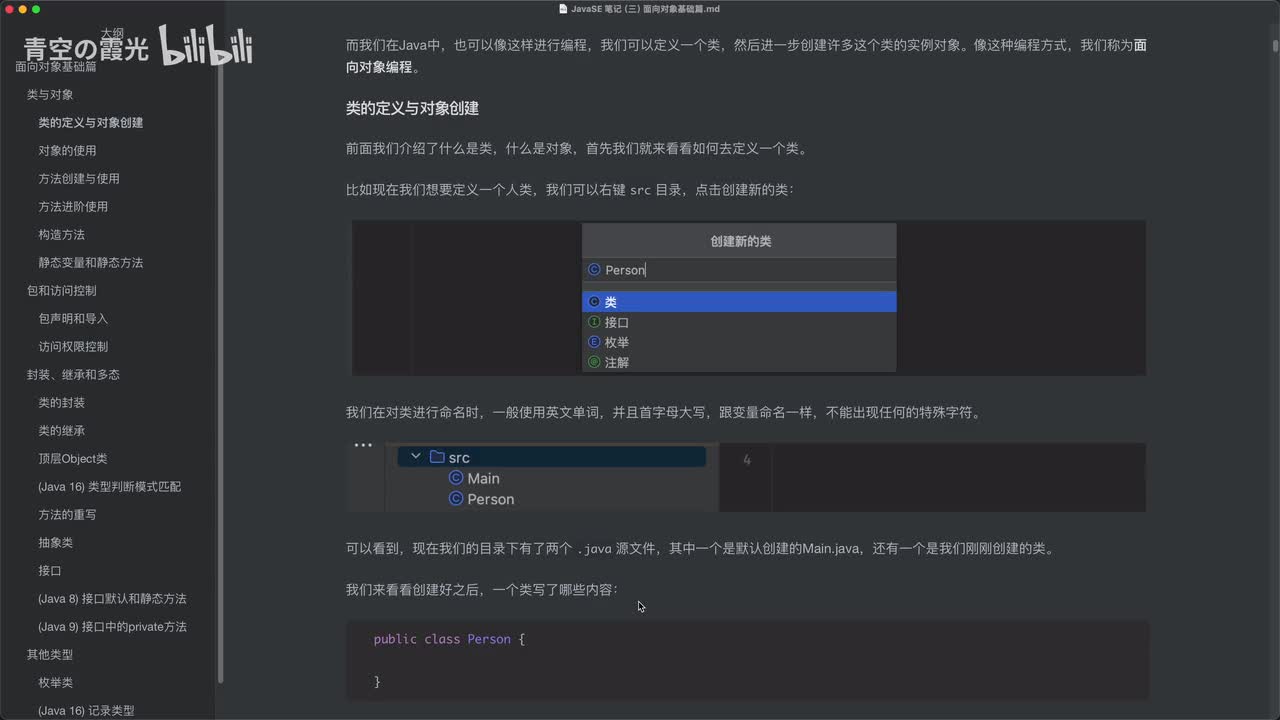
Task: Click the JavaSE 笔记 file title text
Action: [x=645, y=9]
